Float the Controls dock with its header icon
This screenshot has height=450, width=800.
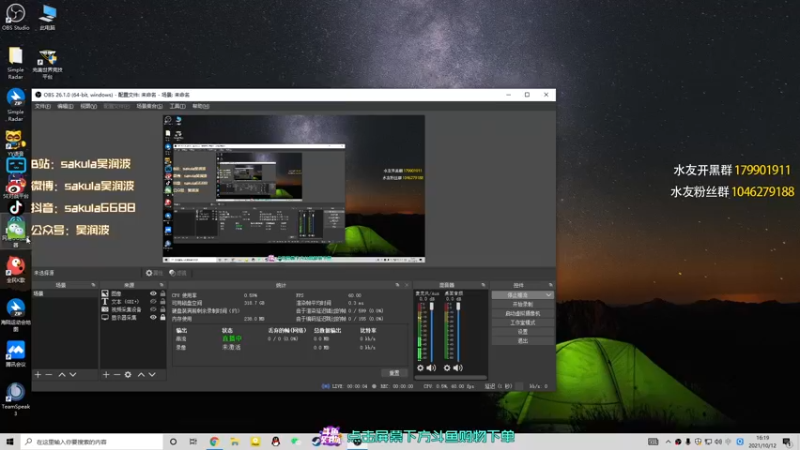pyautogui.click(x=551, y=285)
